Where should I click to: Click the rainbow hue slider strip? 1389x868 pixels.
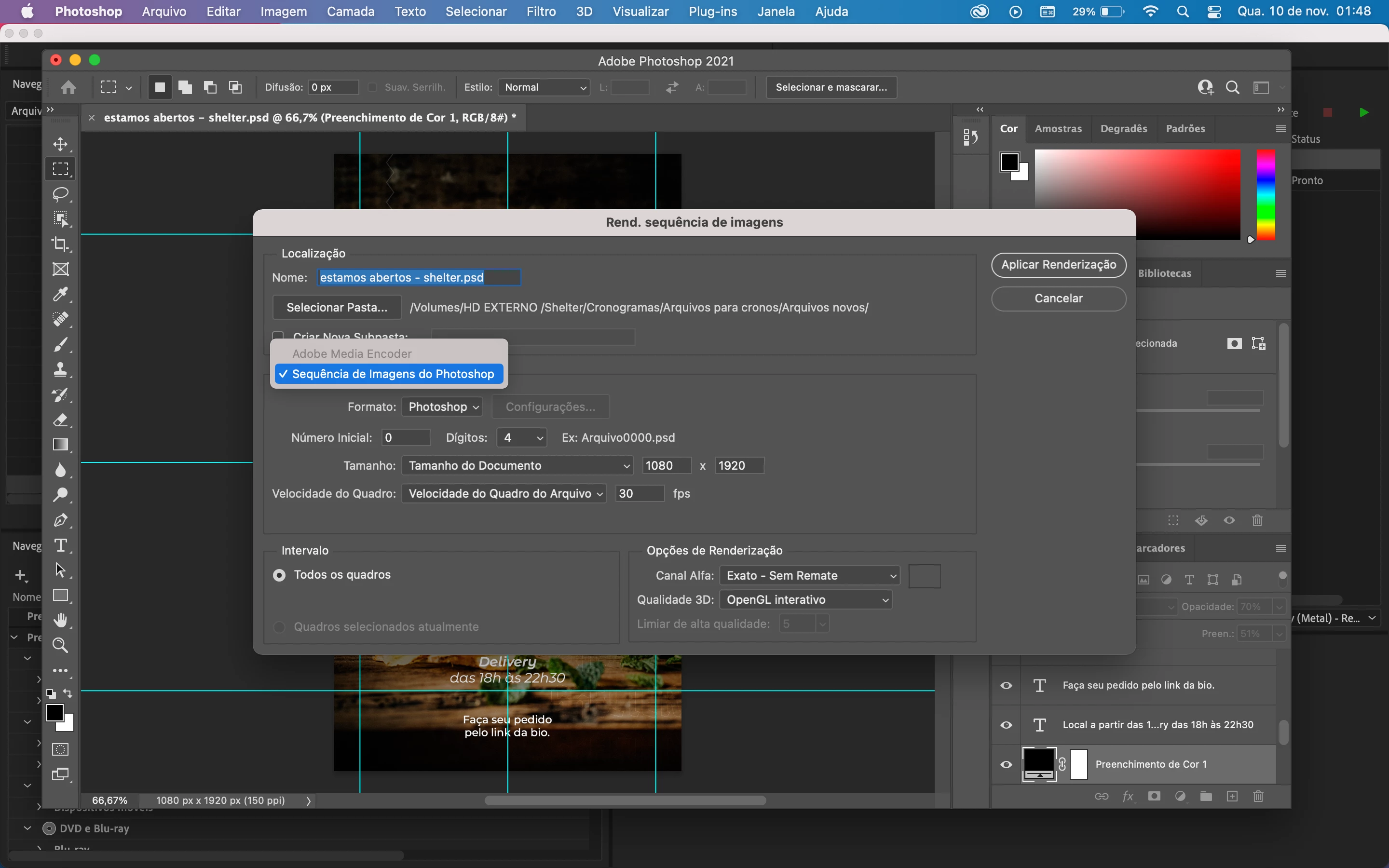click(1266, 195)
